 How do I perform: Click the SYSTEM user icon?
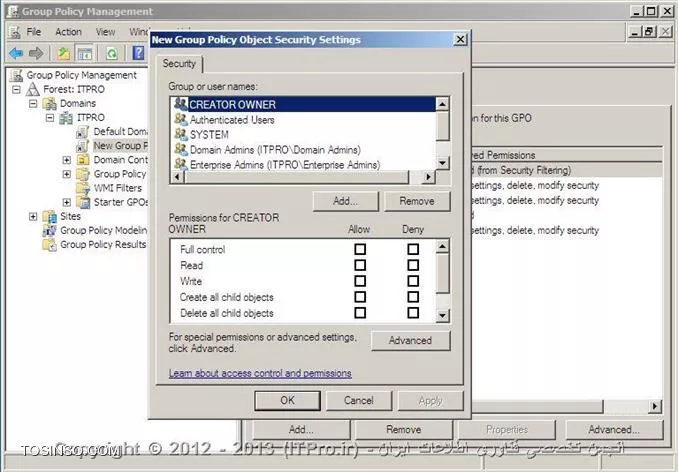[x=181, y=134]
